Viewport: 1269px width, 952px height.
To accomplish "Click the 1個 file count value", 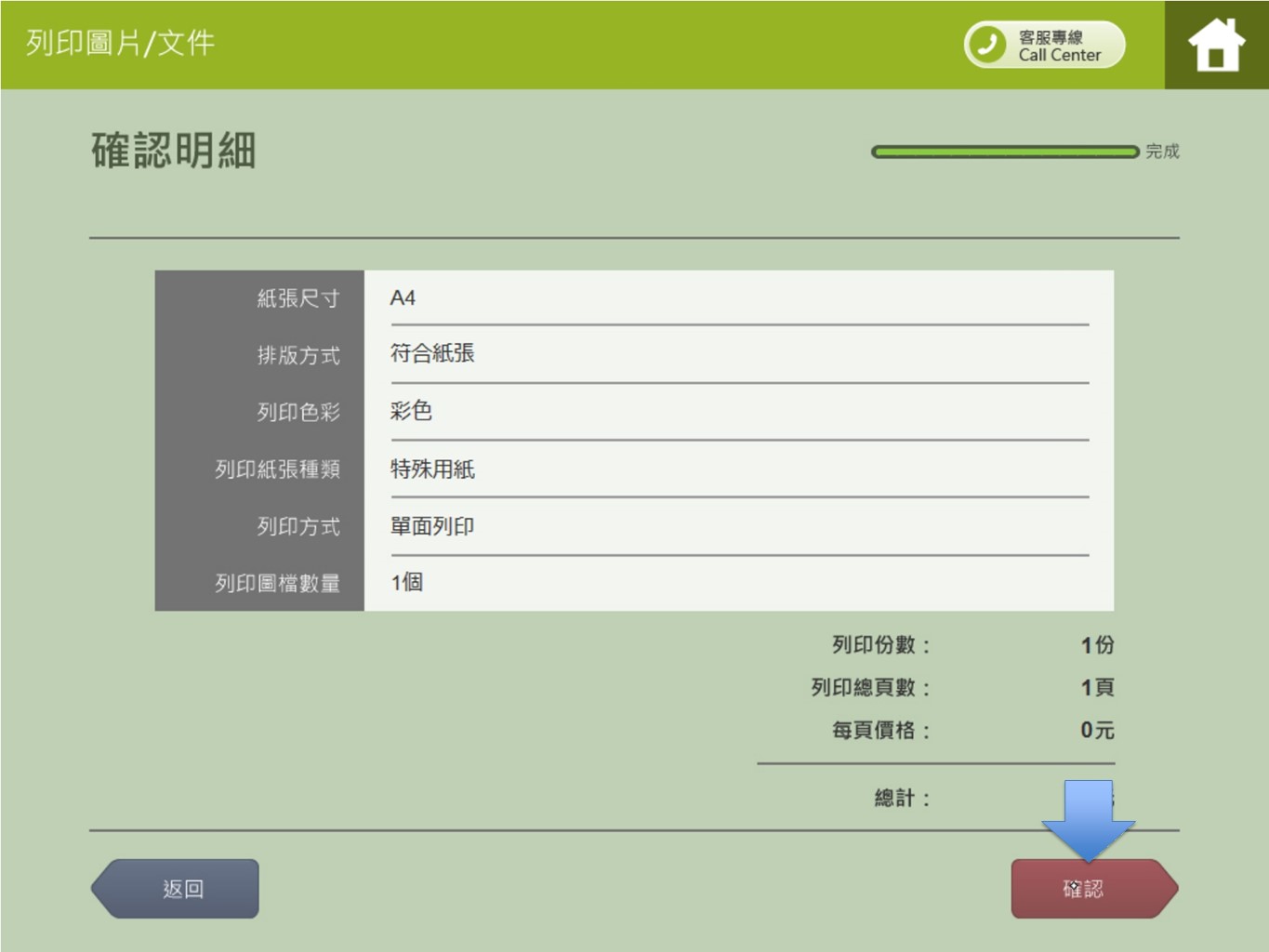I will coord(407,583).
